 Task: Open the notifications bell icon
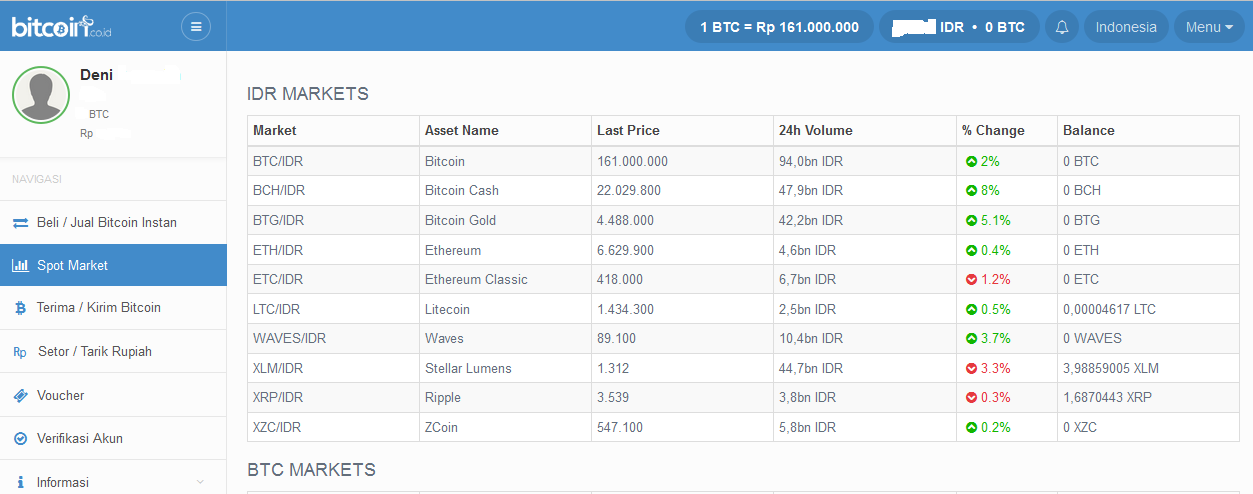1062,27
